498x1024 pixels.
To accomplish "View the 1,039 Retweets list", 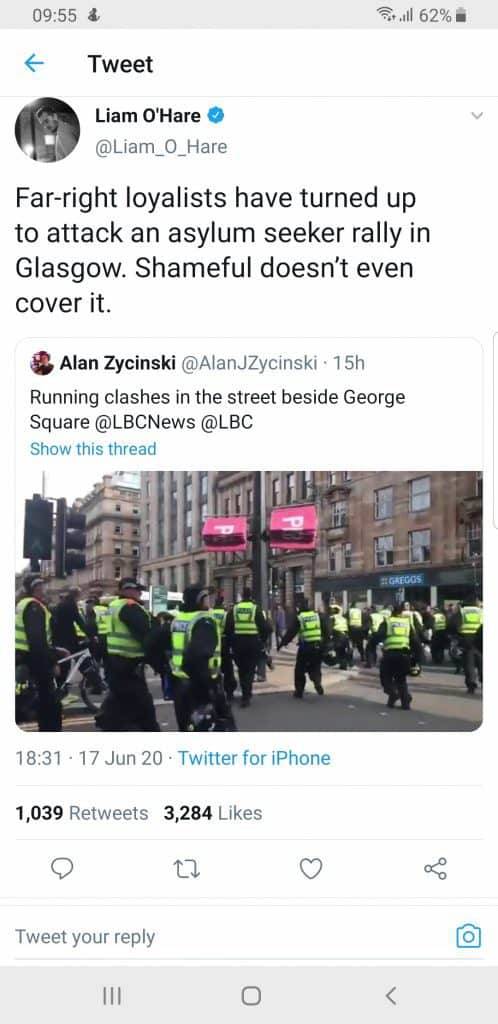I will pyautogui.click(x=82, y=813).
